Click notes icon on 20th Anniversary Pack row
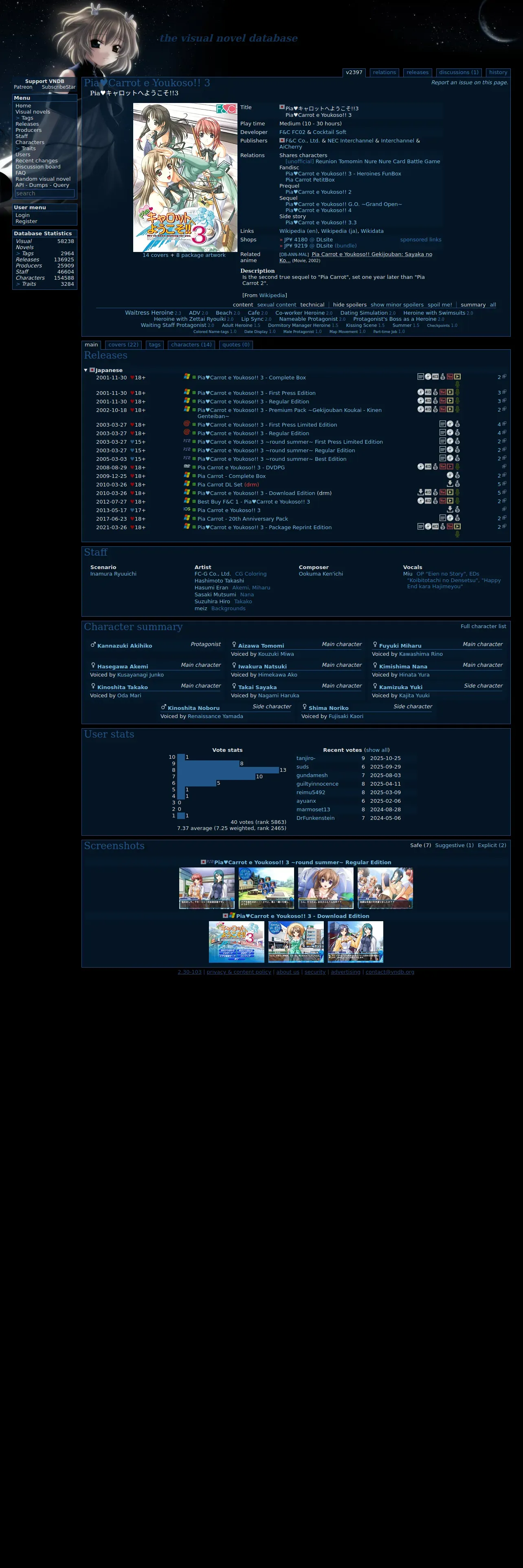The image size is (523, 1568). (x=443, y=518)
